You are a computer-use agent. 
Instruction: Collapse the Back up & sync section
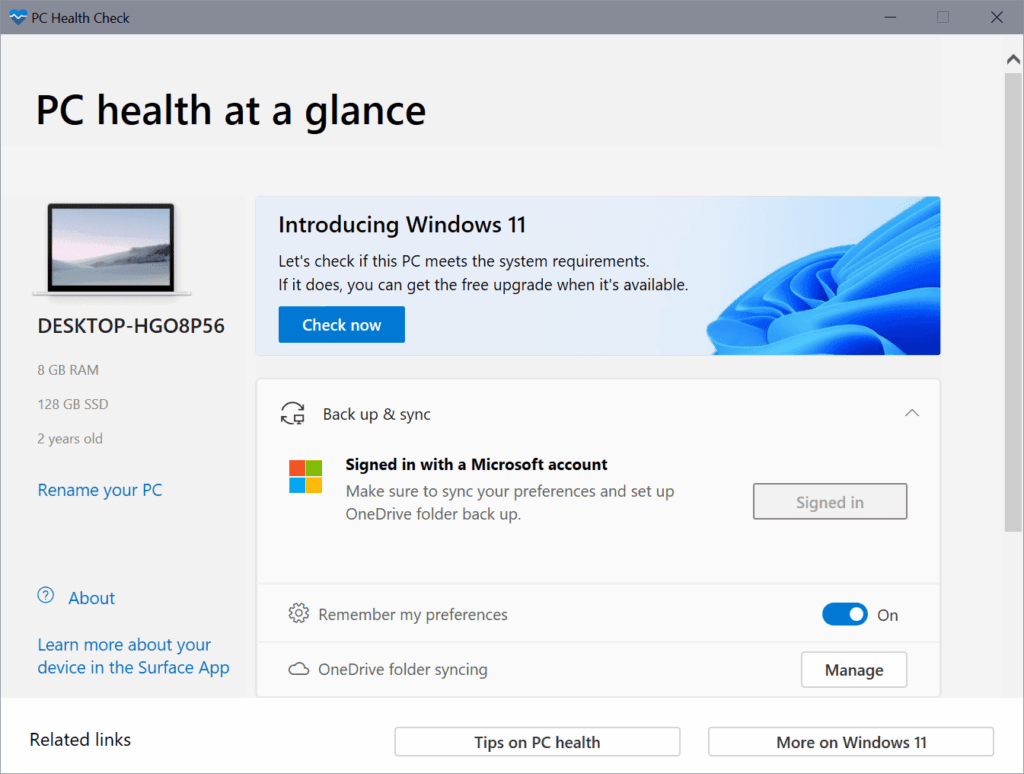(911, 412)
